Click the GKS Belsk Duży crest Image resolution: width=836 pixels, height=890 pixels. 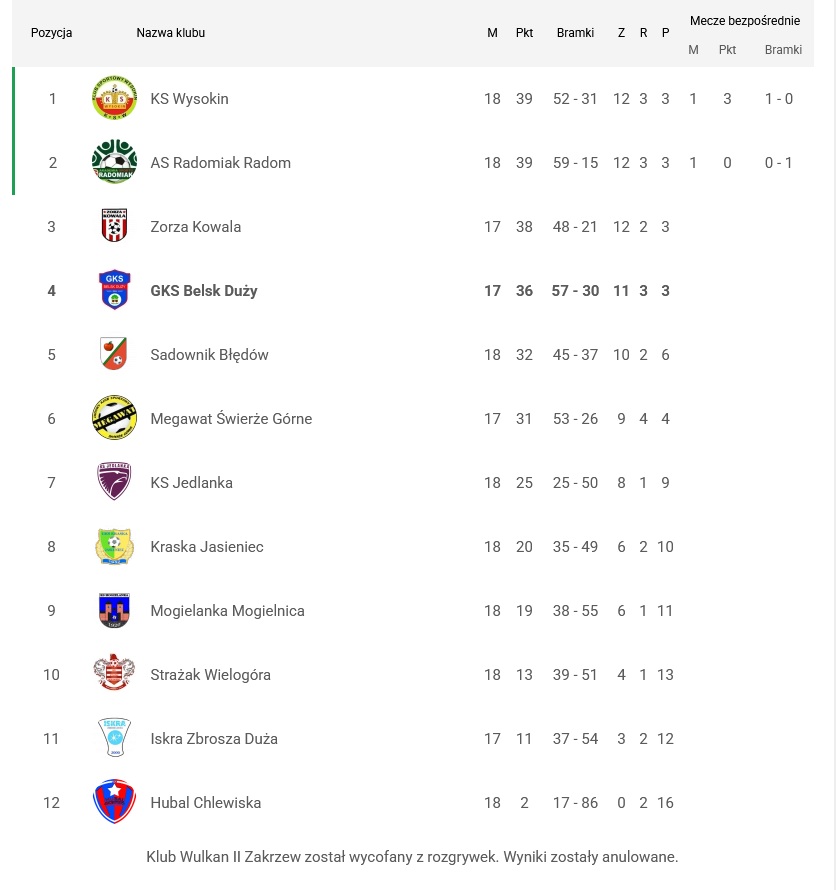[114, 291]
